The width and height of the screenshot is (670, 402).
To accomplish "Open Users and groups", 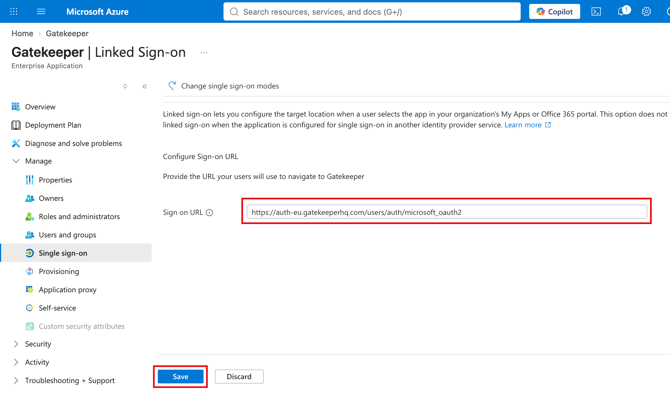I will (67, 235).
